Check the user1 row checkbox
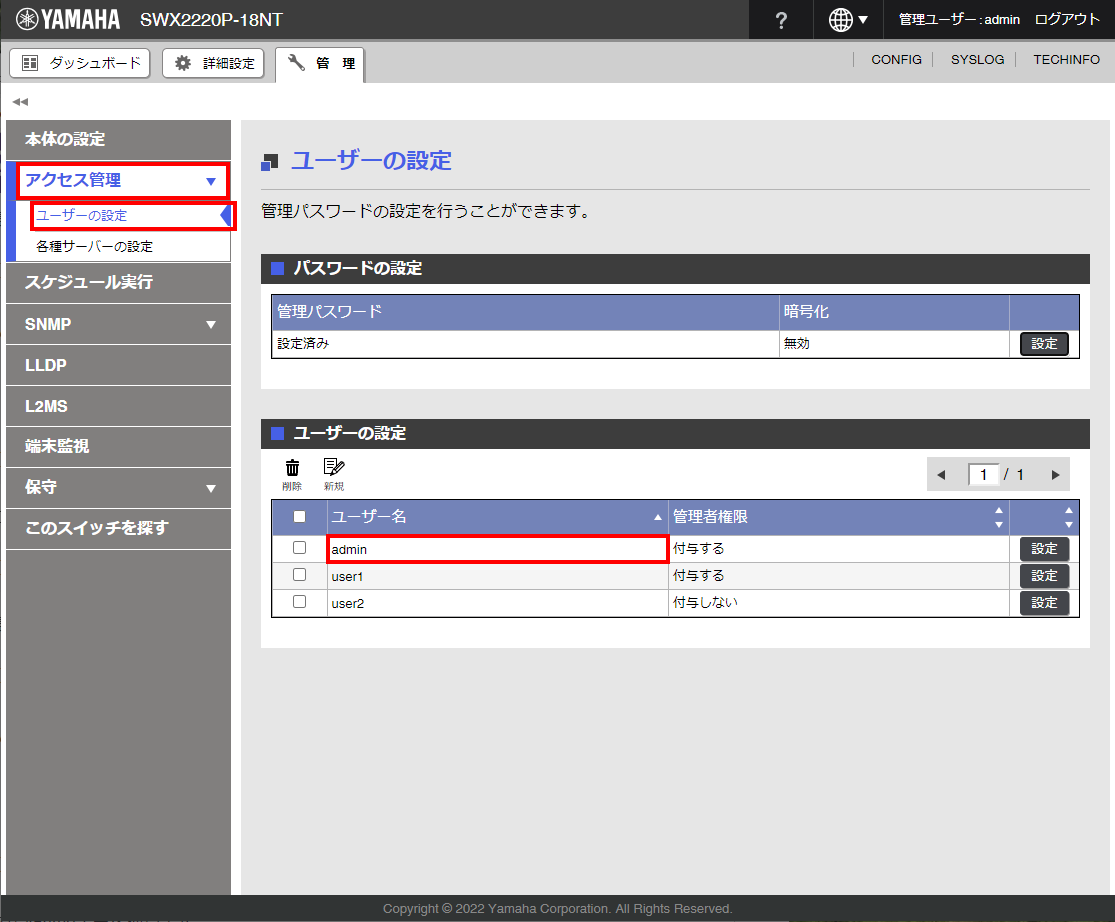Viewport: 1115px width, 922px height. point(299,575)
